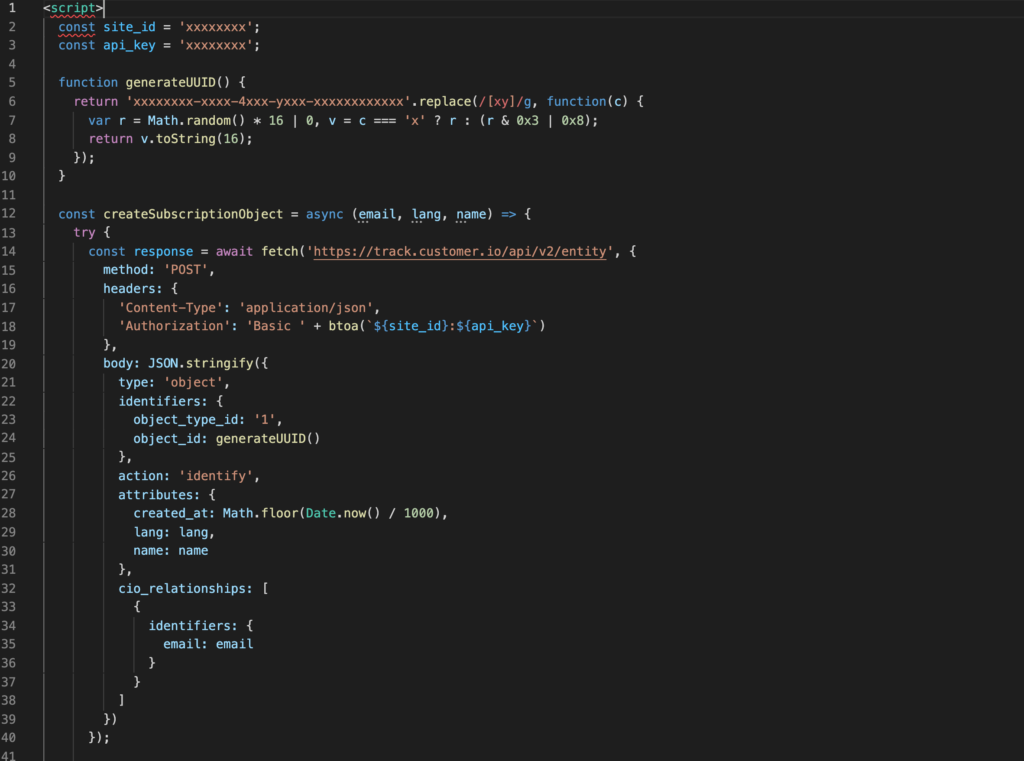Click the attributes property on line 27
This screenshot has width=1024, height=761.
click(x=155, y=495)
